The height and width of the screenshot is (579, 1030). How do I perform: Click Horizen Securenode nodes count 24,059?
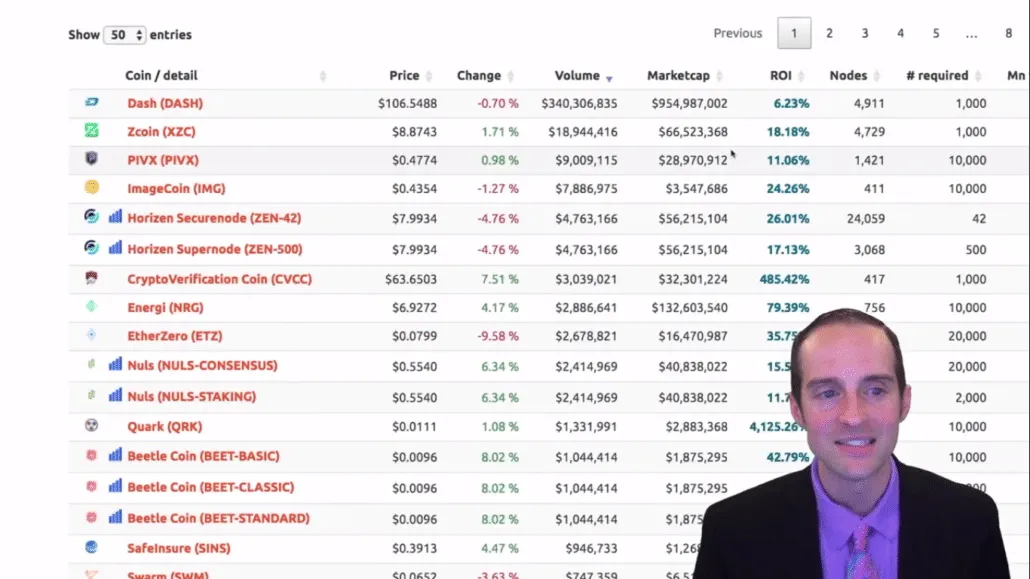pos(866,218)
